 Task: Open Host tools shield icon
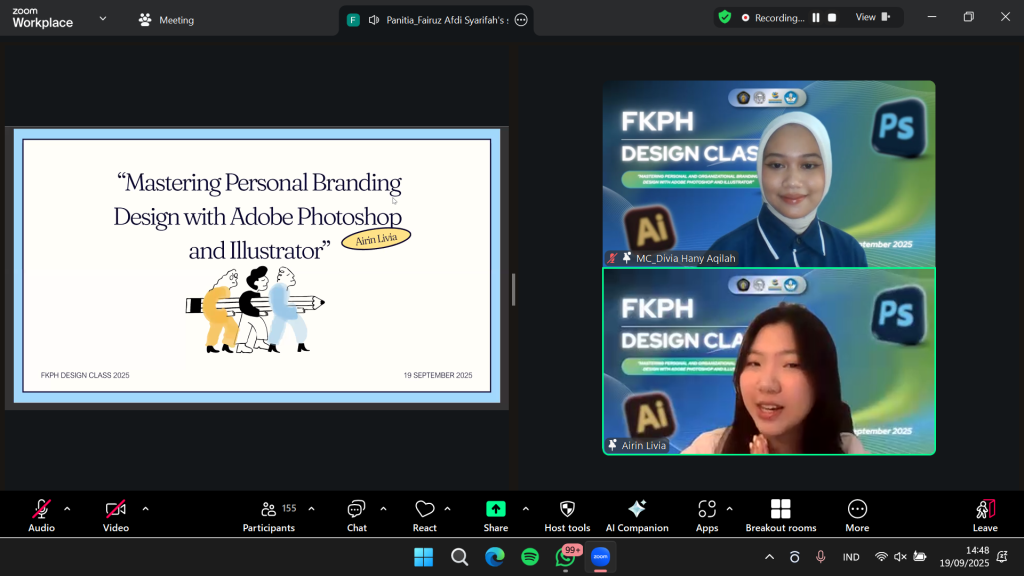click(567, 515)
